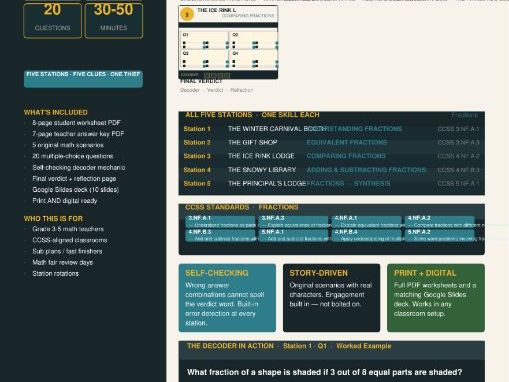Click the 4.NF.A.2 standard tag
509x382 pixels.
pyautogui.click(x=439, y=222)
